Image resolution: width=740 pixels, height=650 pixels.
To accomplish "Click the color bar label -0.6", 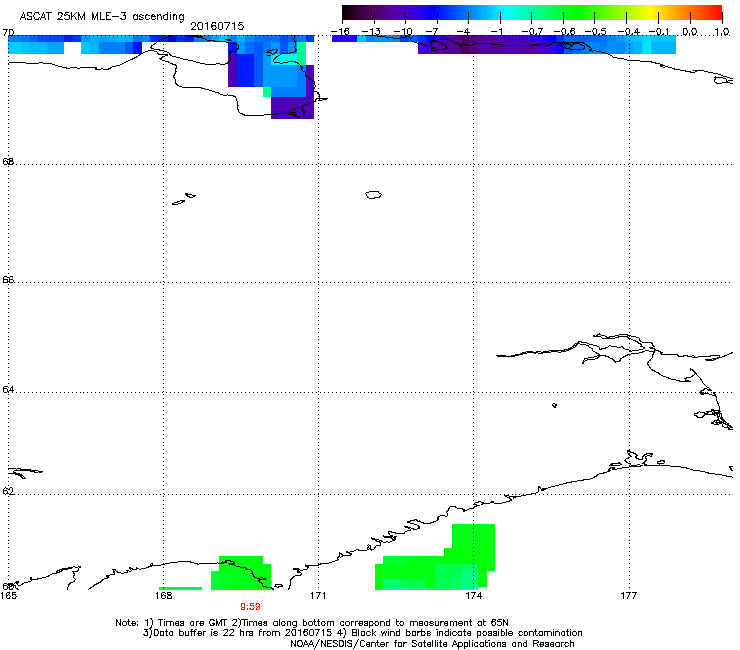I will tap(564, 32).
